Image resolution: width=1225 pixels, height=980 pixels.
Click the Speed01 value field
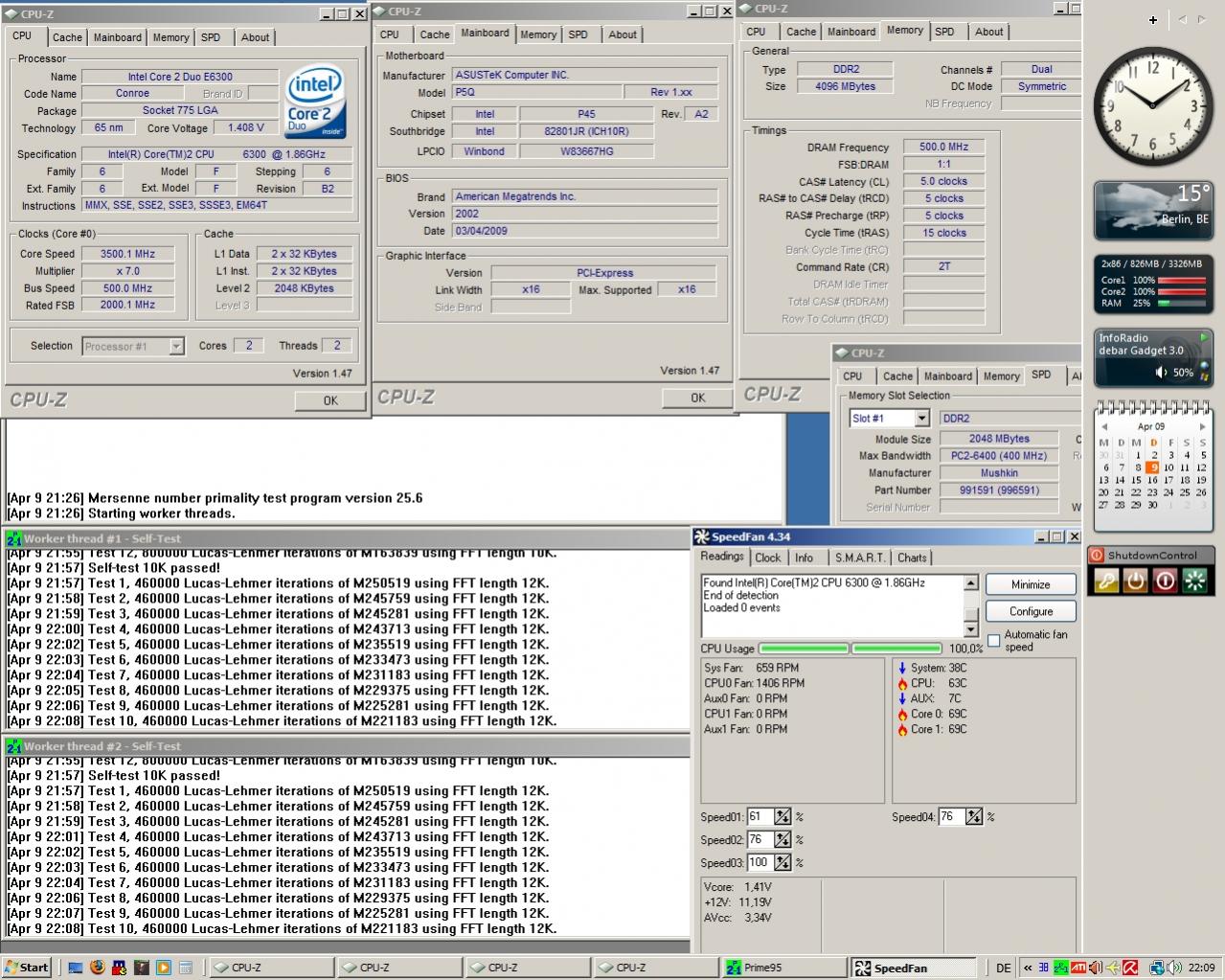click(x=760, y=817)
